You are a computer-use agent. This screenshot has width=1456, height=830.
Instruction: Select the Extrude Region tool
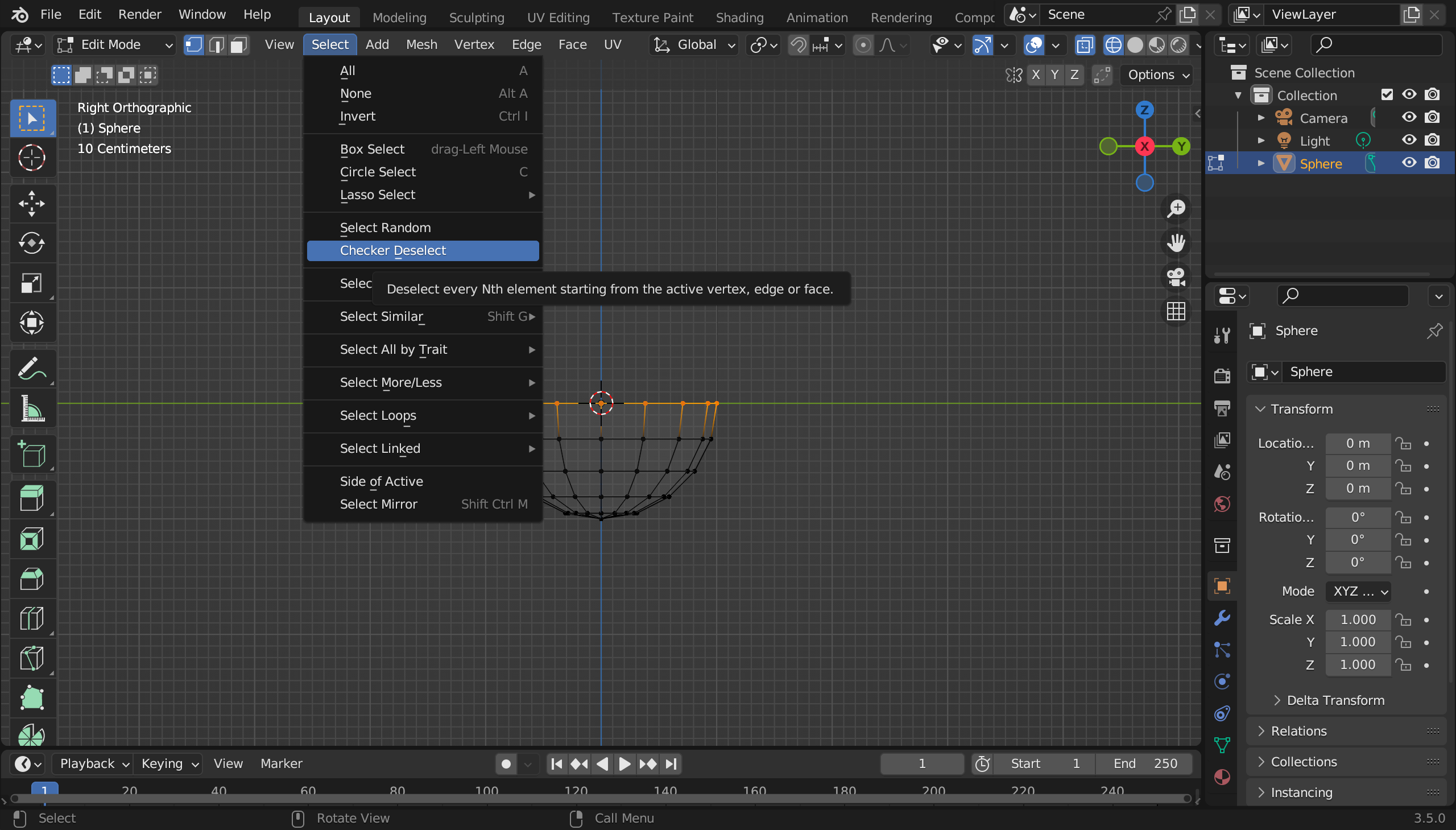[32, 499]
